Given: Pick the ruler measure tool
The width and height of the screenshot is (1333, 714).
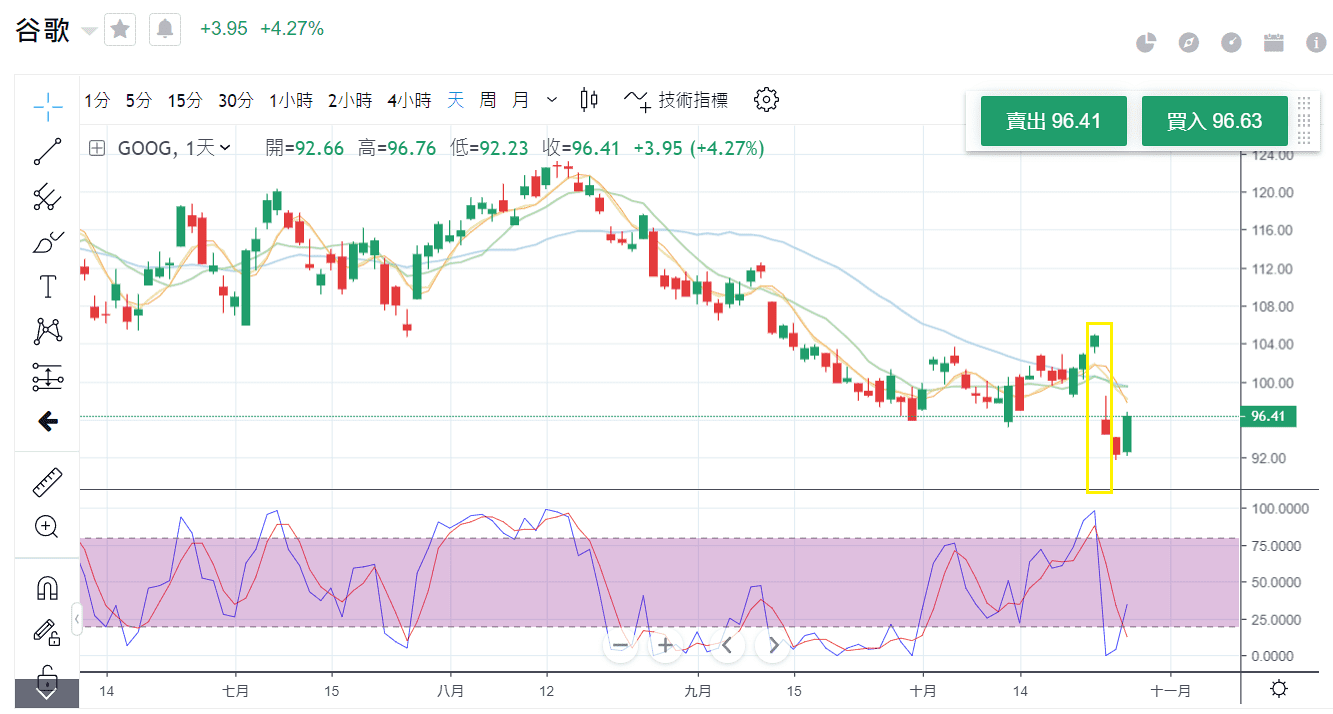Looking at the screenshot, I should (x=47, y=481).
